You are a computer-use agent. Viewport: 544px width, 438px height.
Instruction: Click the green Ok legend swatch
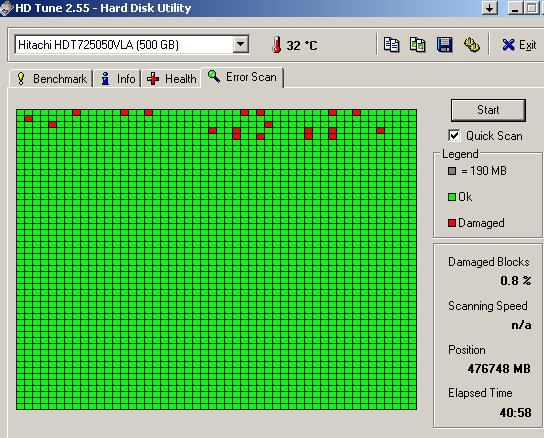pyautogui.click(x=451, y=197)
